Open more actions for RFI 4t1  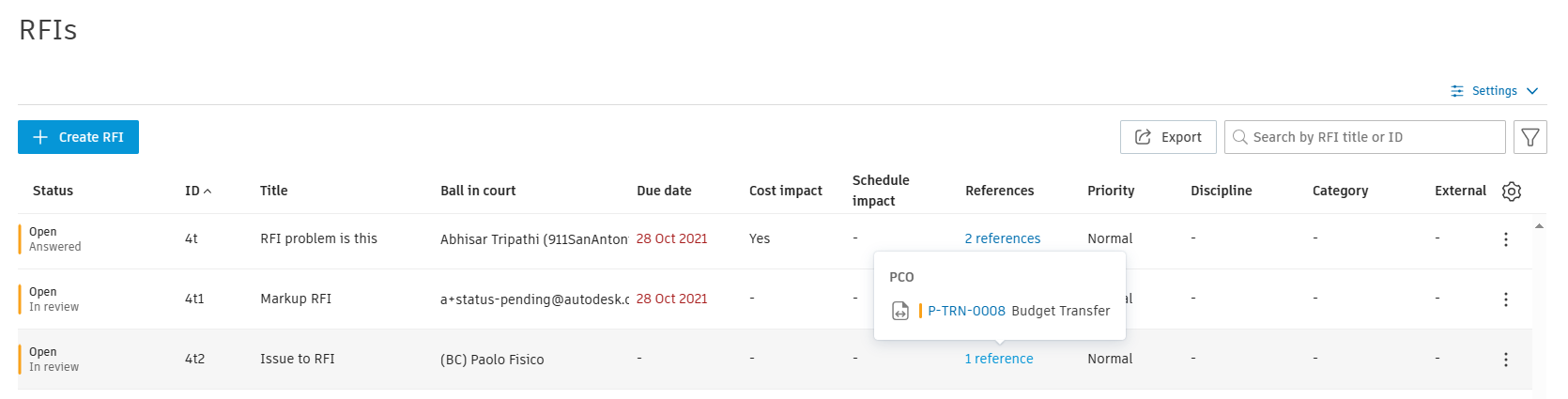[x=1505, y=299]
